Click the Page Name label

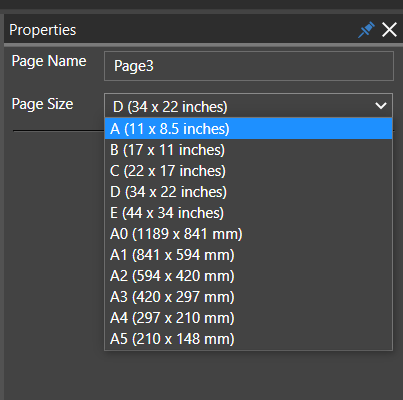tap(49, 62)
